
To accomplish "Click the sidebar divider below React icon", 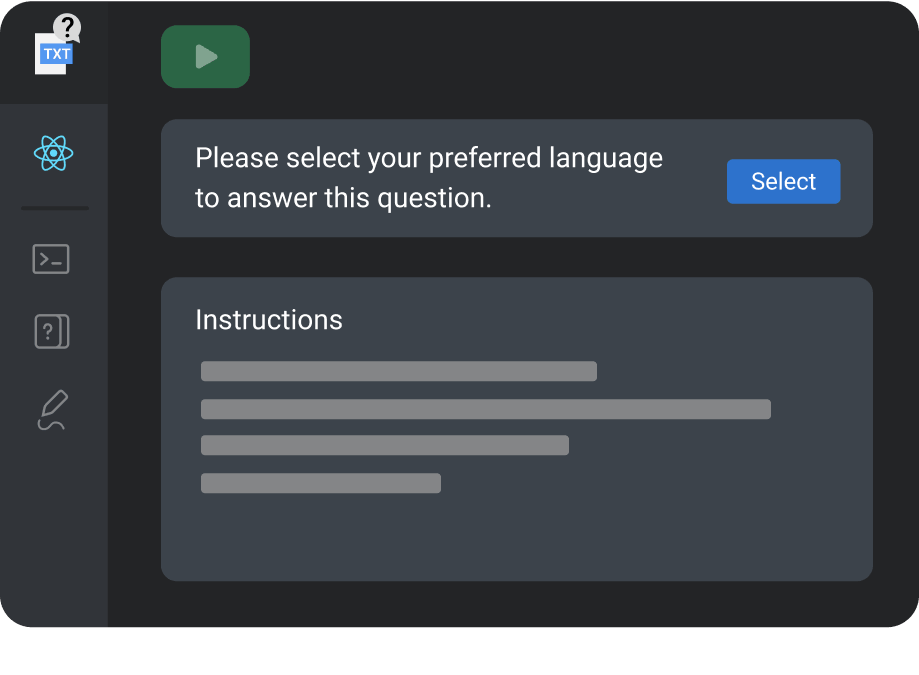I will tap(55, 208).
